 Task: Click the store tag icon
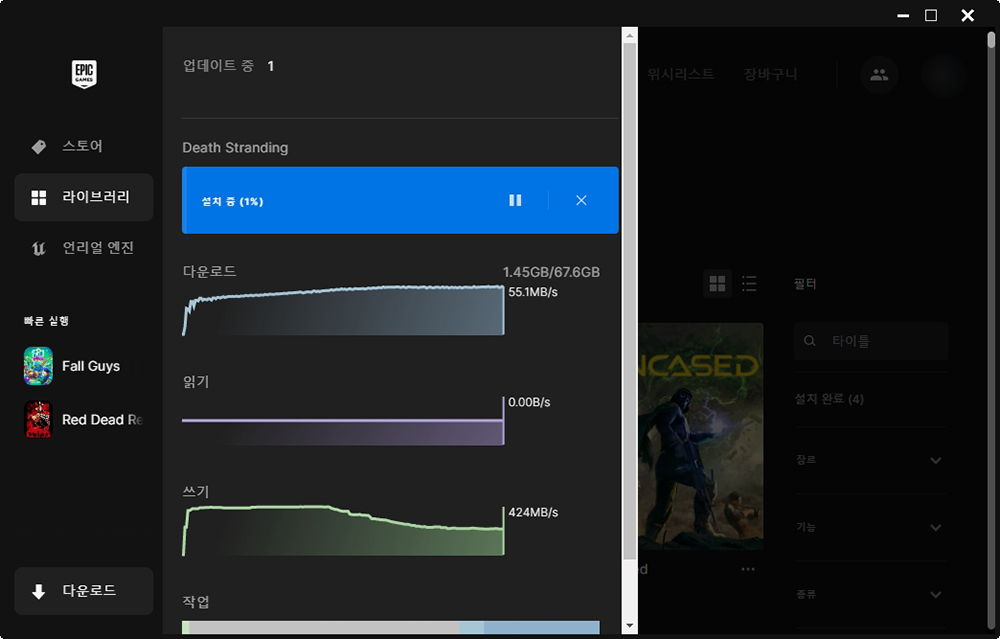39,147
